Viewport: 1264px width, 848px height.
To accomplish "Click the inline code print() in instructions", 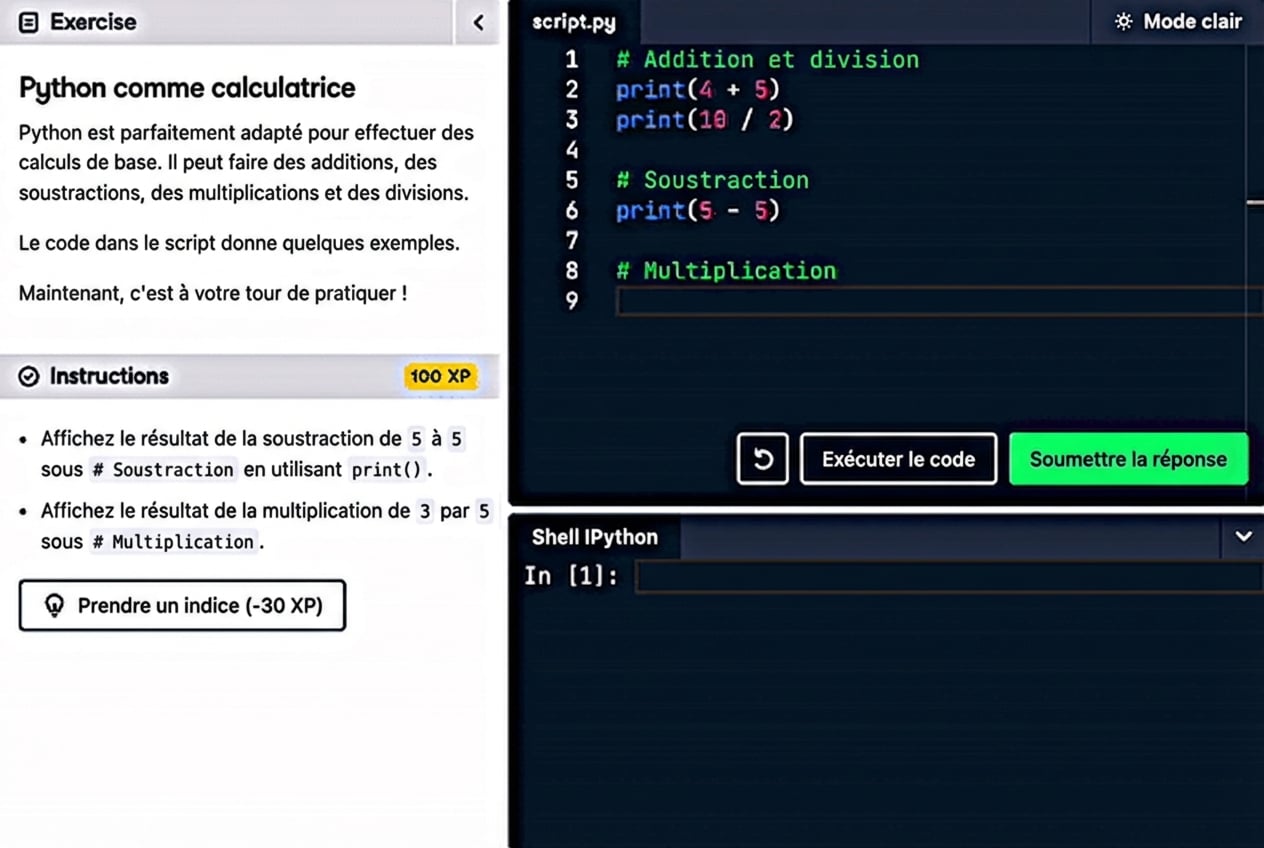I will [387, 469].
